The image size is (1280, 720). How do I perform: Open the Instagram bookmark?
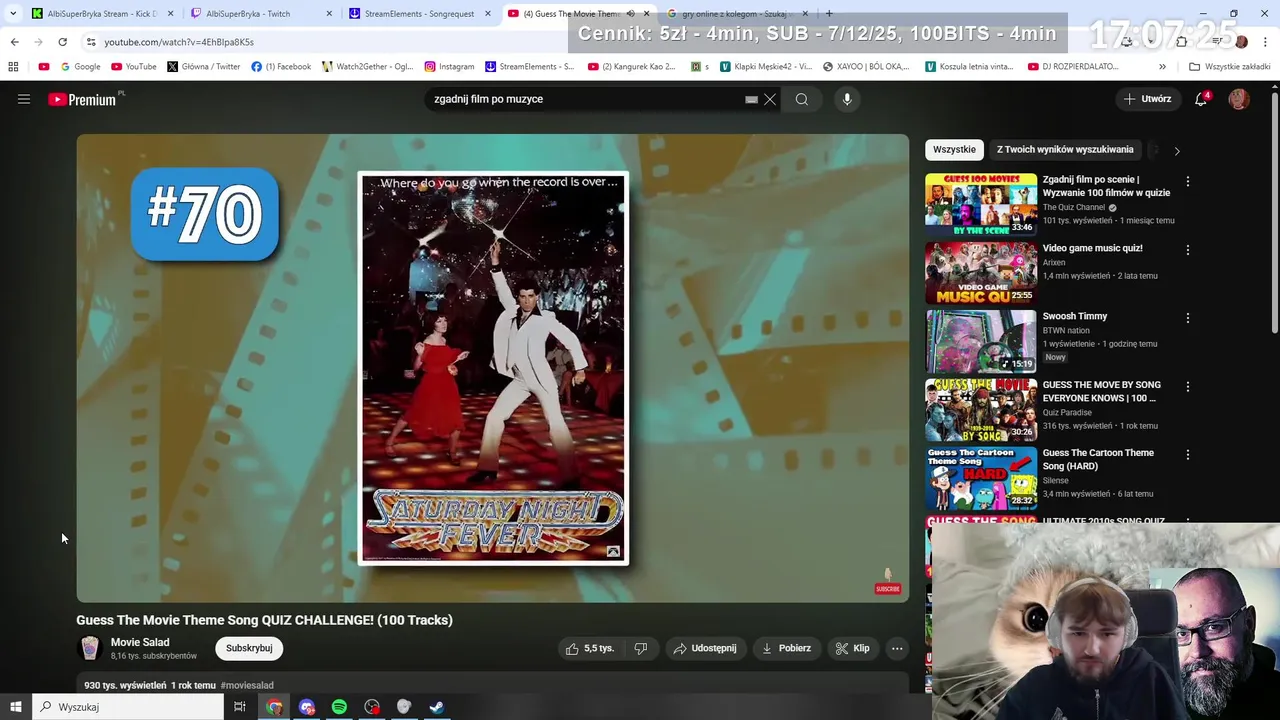coord(449,67)
